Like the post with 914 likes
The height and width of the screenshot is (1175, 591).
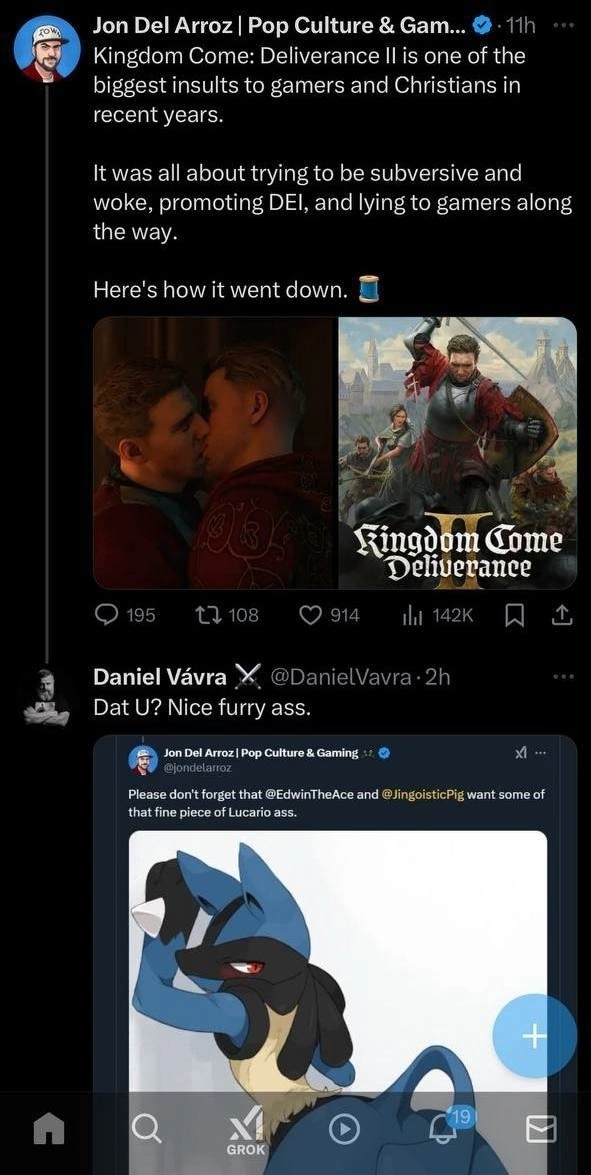tap(330, 615)
